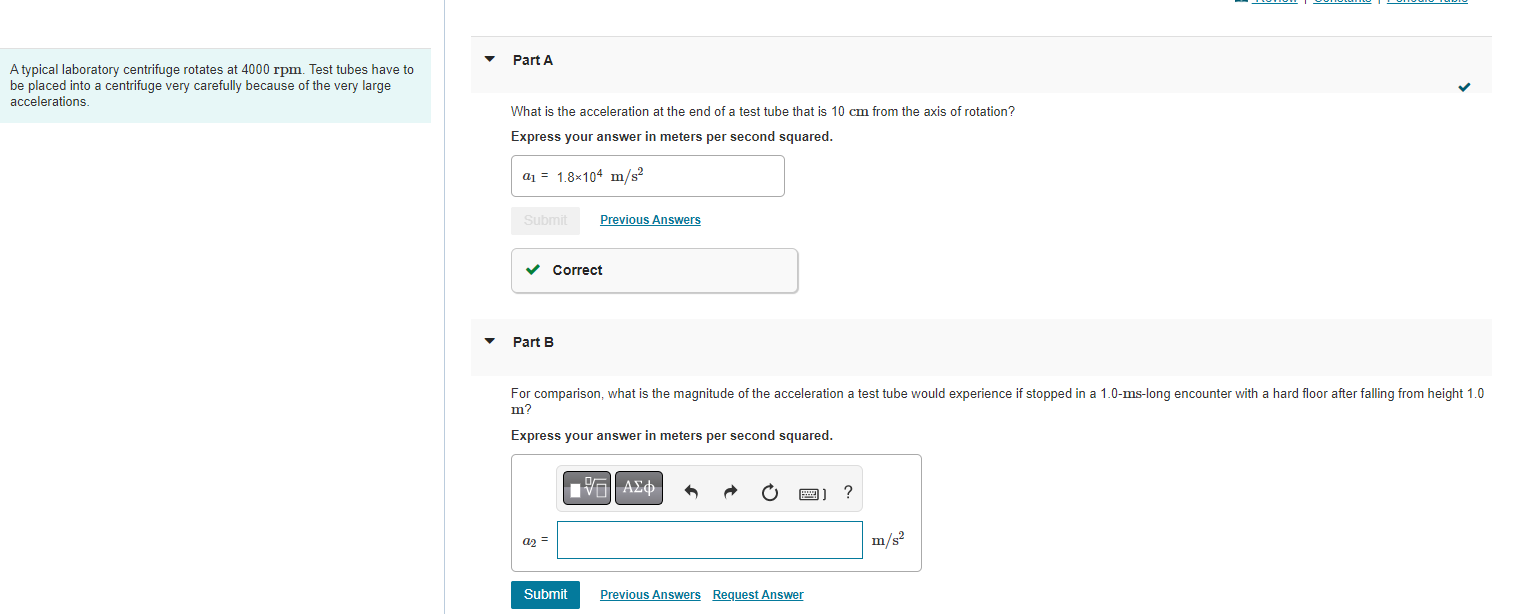Click Request Answer for Part B
Viewport: 1528px width, 614px height.
[x=757, y=594]
